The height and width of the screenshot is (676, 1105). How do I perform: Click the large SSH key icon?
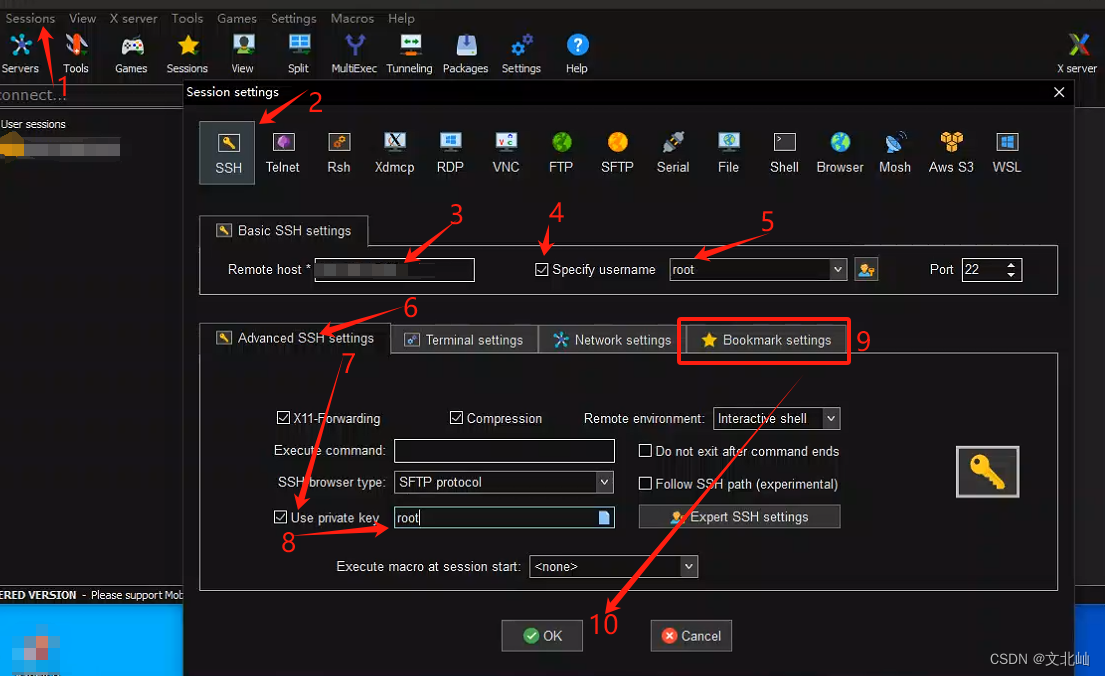pos(987,472)
